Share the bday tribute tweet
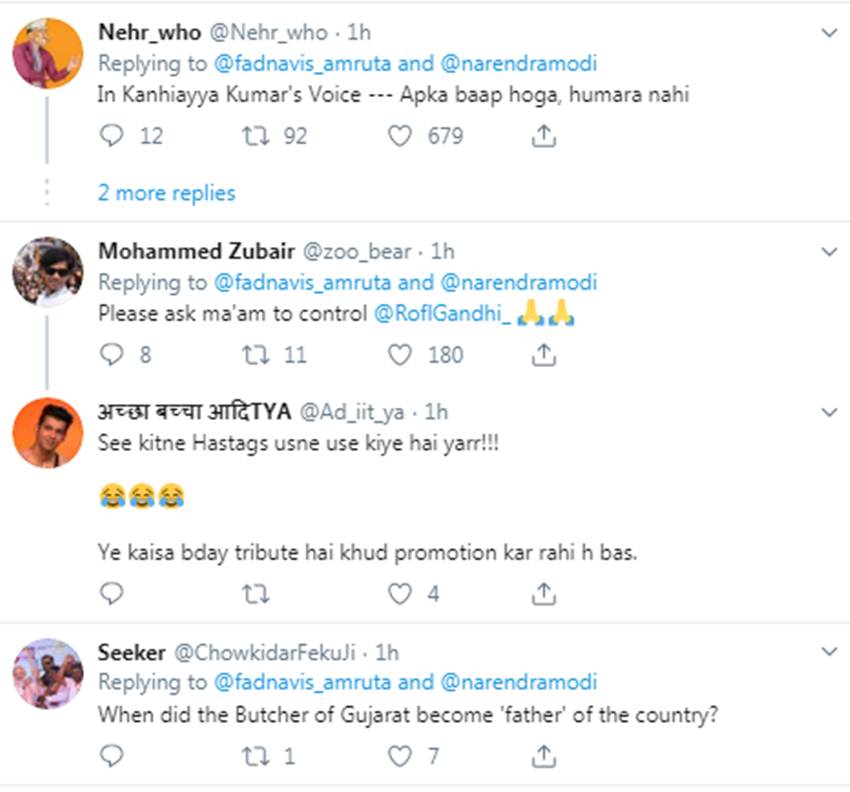Screen dimensions: 850x792 pos(543,594)
